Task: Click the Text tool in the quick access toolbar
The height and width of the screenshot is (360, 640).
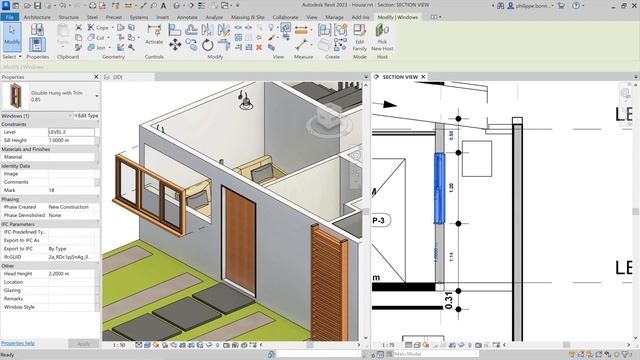Action: coord(163,6)
